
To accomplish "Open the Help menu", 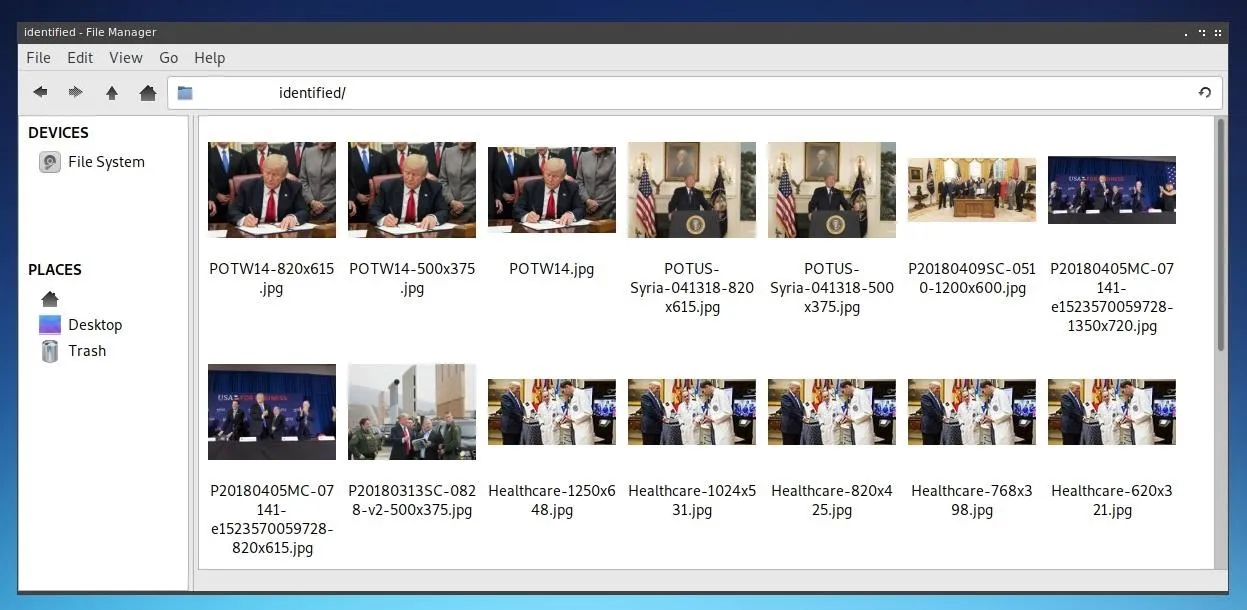I will 210,58.
